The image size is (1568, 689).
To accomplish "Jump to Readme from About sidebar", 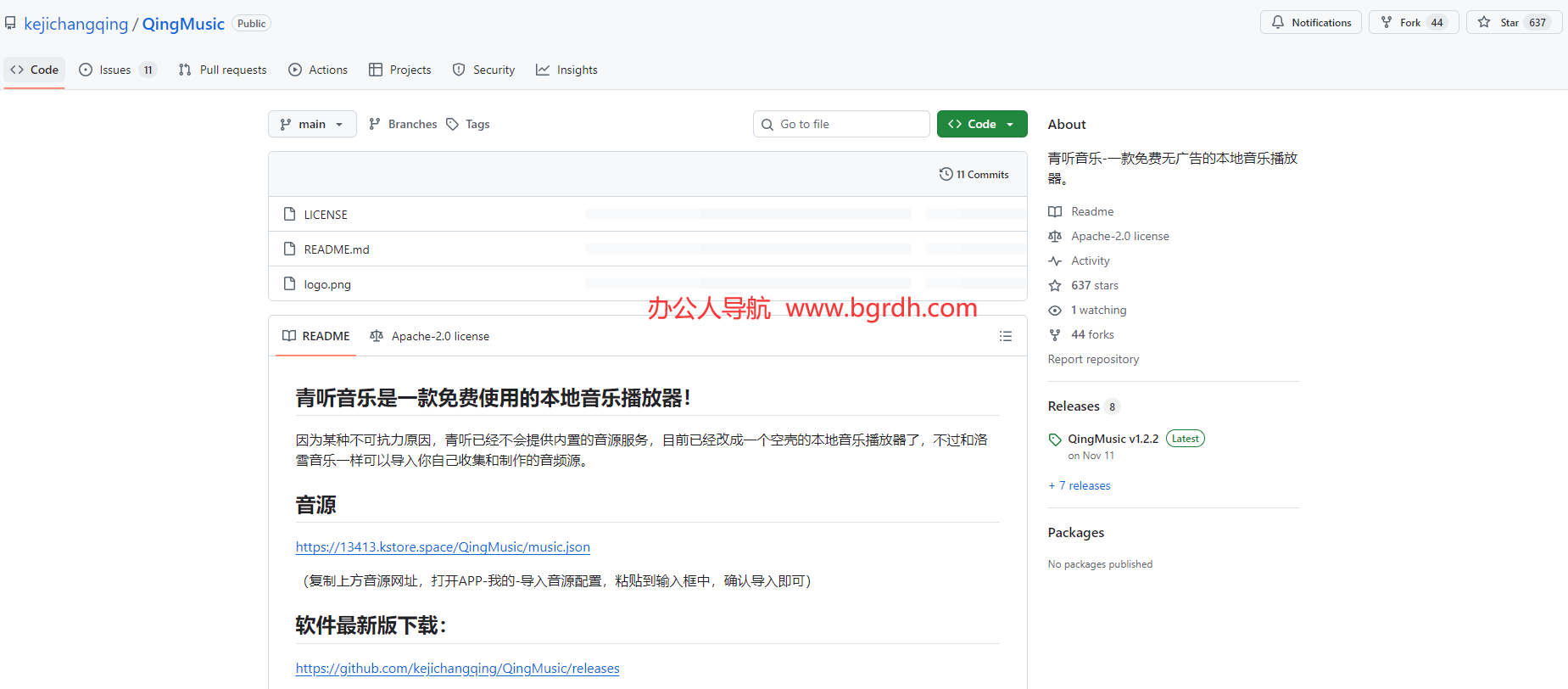I will 1092,211.
